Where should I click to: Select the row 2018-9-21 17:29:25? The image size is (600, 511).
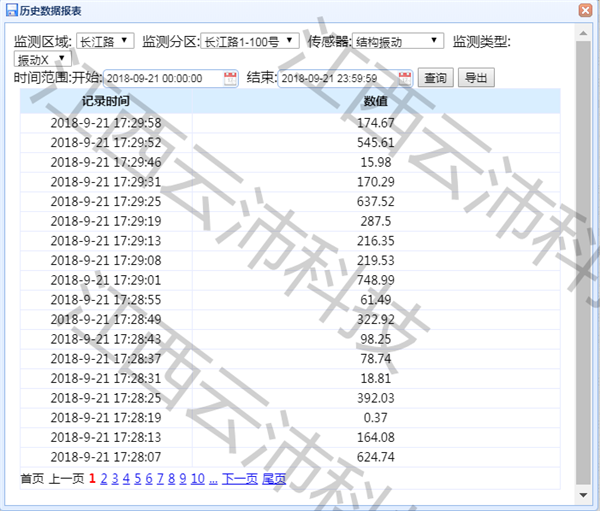click(x=290, y=202)
